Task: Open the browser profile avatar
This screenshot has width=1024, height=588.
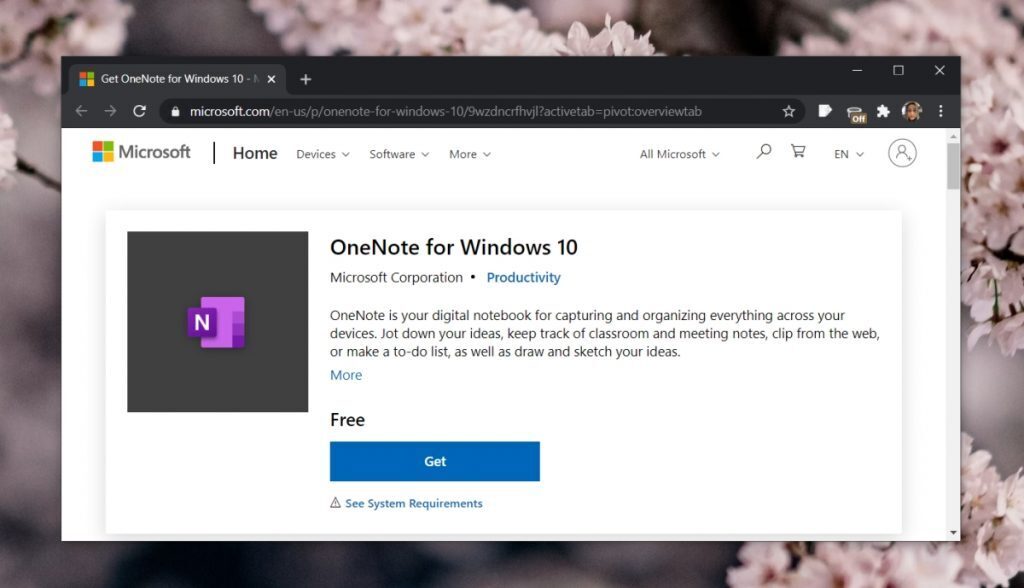Action: (912, 111)
